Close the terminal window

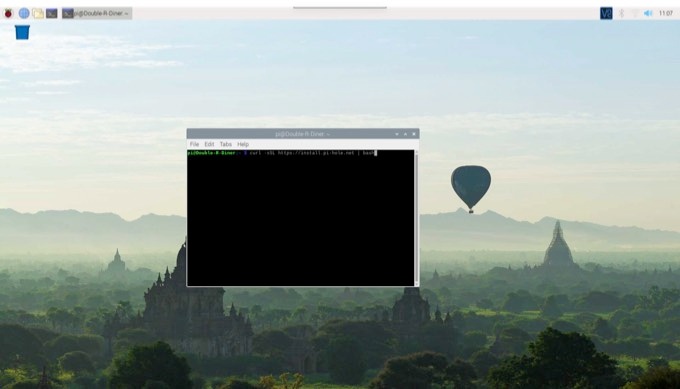(414, 134)
